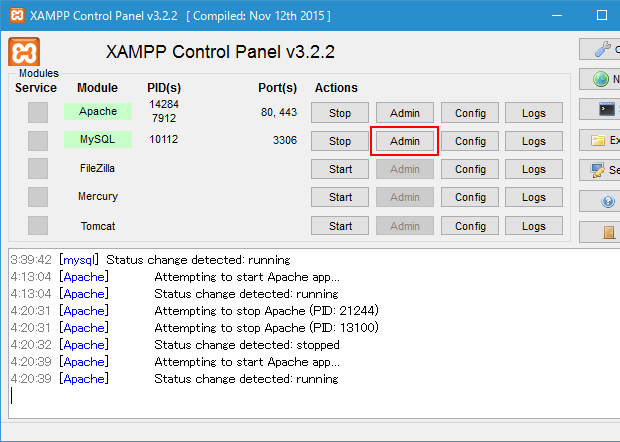
Task: Open Mercury Config options
Action: [x=470, y=197]
